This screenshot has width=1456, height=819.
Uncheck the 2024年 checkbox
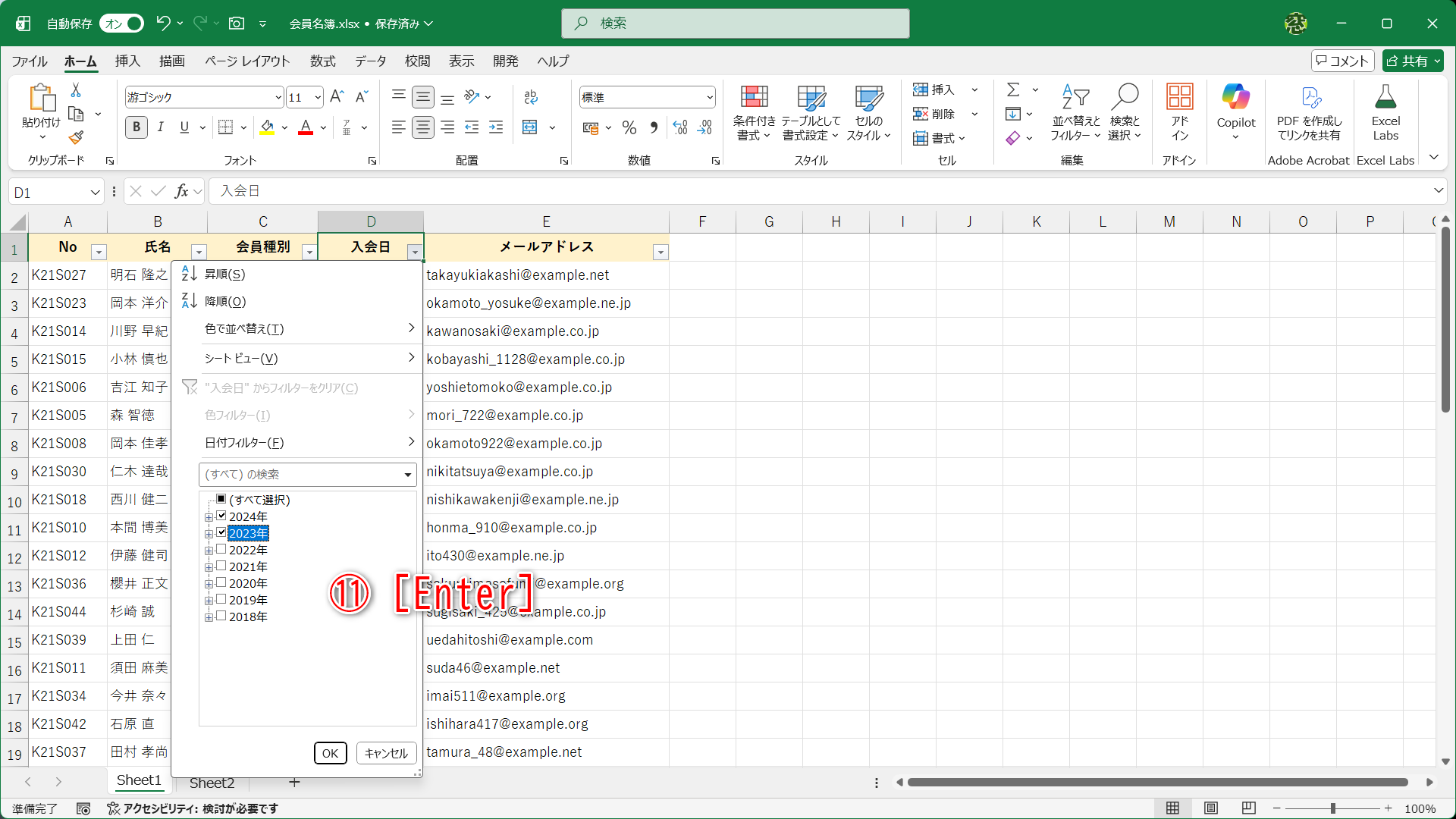tap(221, 516)
